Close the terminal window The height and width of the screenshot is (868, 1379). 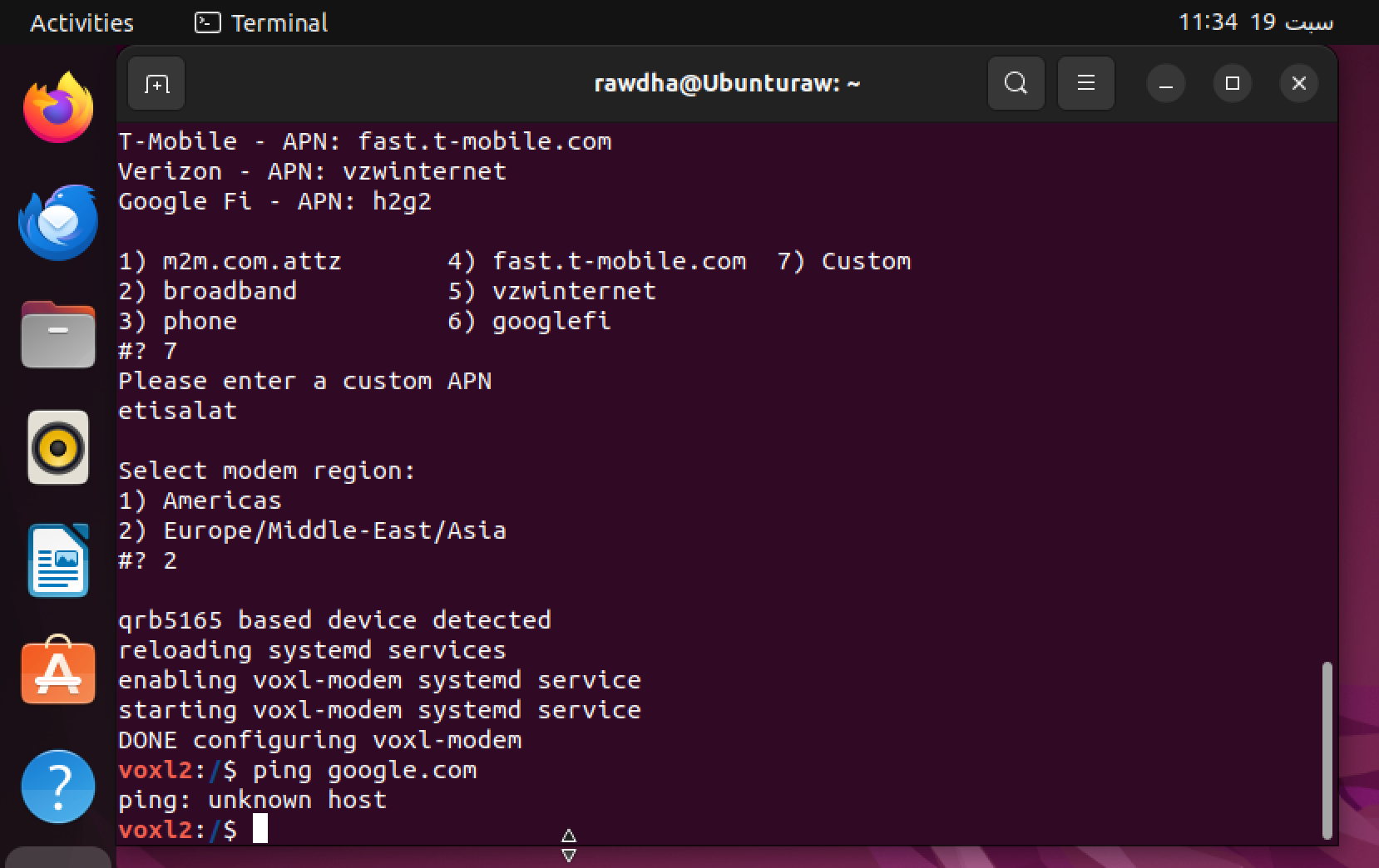click(x=1299, y=83)
